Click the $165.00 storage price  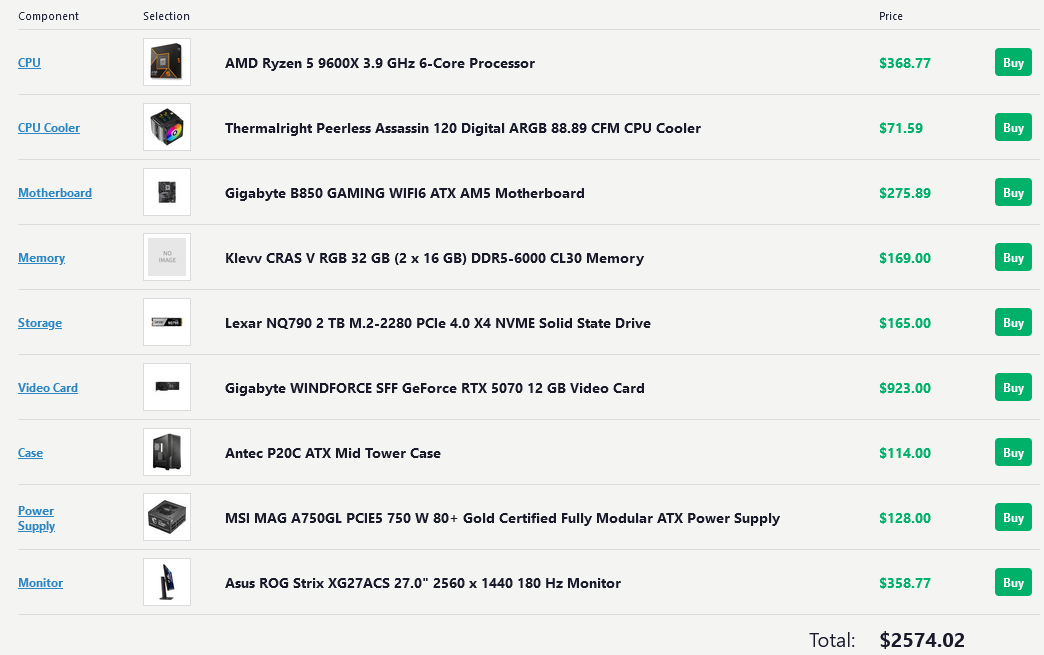[x=904, y=323]
